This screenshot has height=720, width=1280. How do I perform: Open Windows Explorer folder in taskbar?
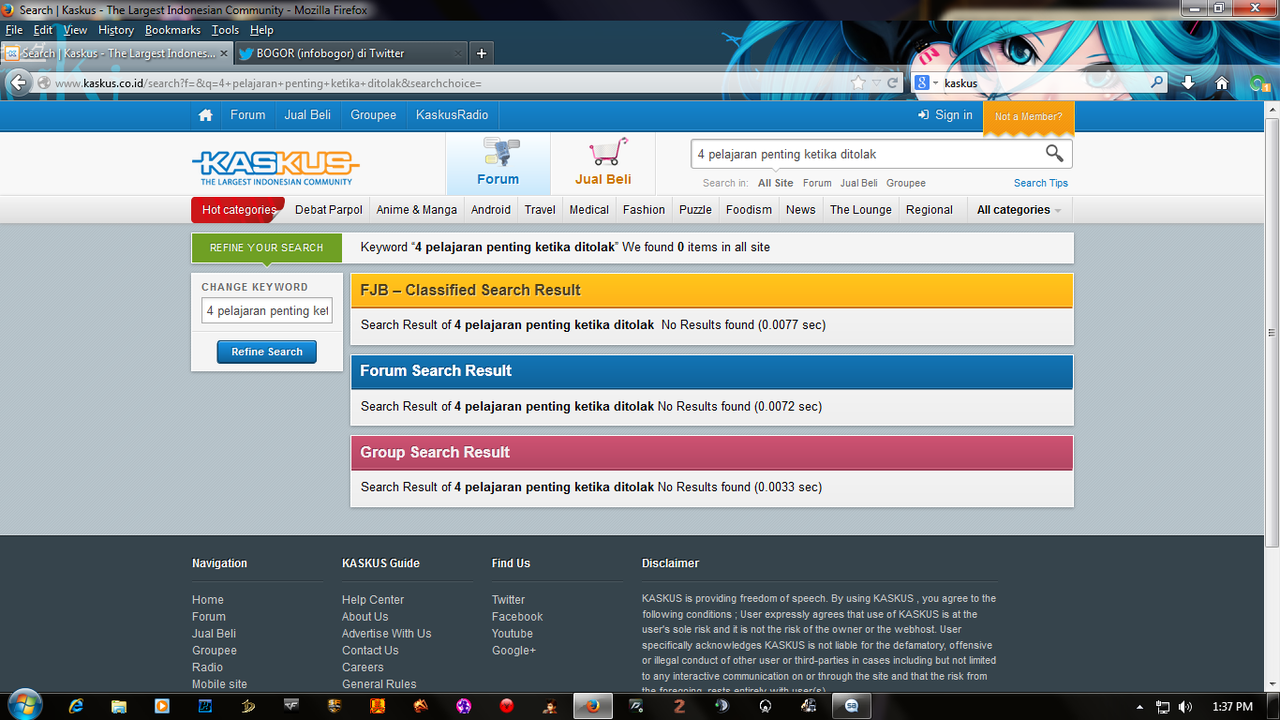pyautogui.click(x=119, y=706)
